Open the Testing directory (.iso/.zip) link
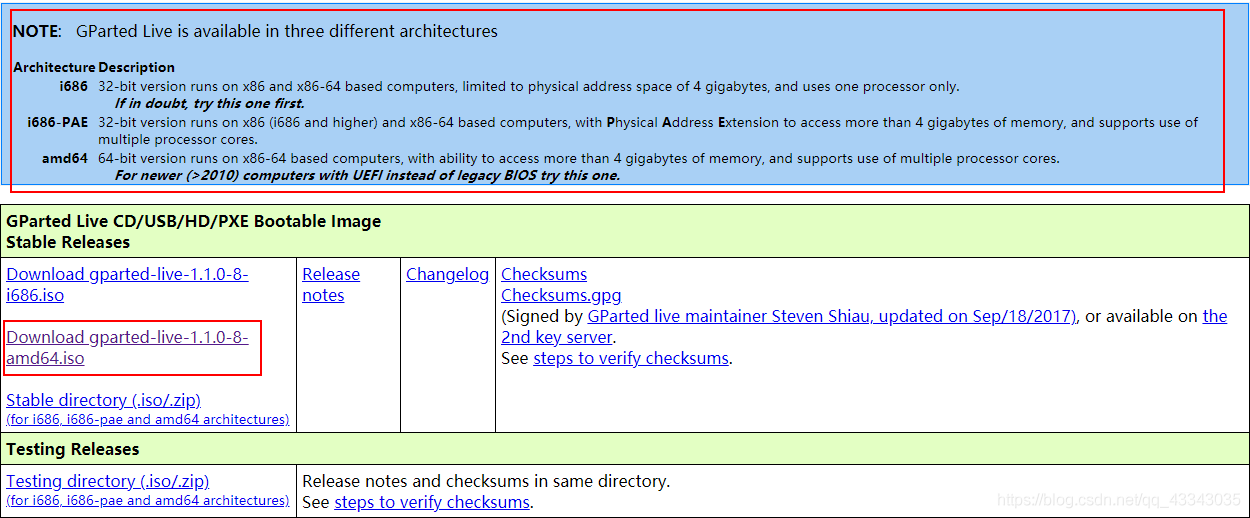1250x518 pixels. pos(108,481)
